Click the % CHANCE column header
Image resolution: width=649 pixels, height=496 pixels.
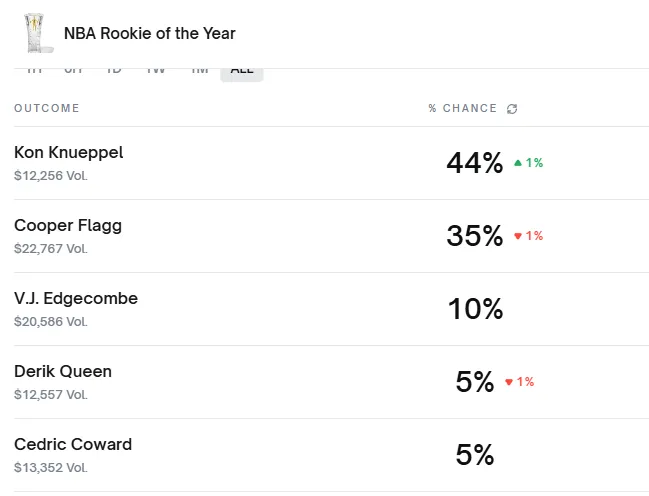pyautogui.click(x=462, y=108)
